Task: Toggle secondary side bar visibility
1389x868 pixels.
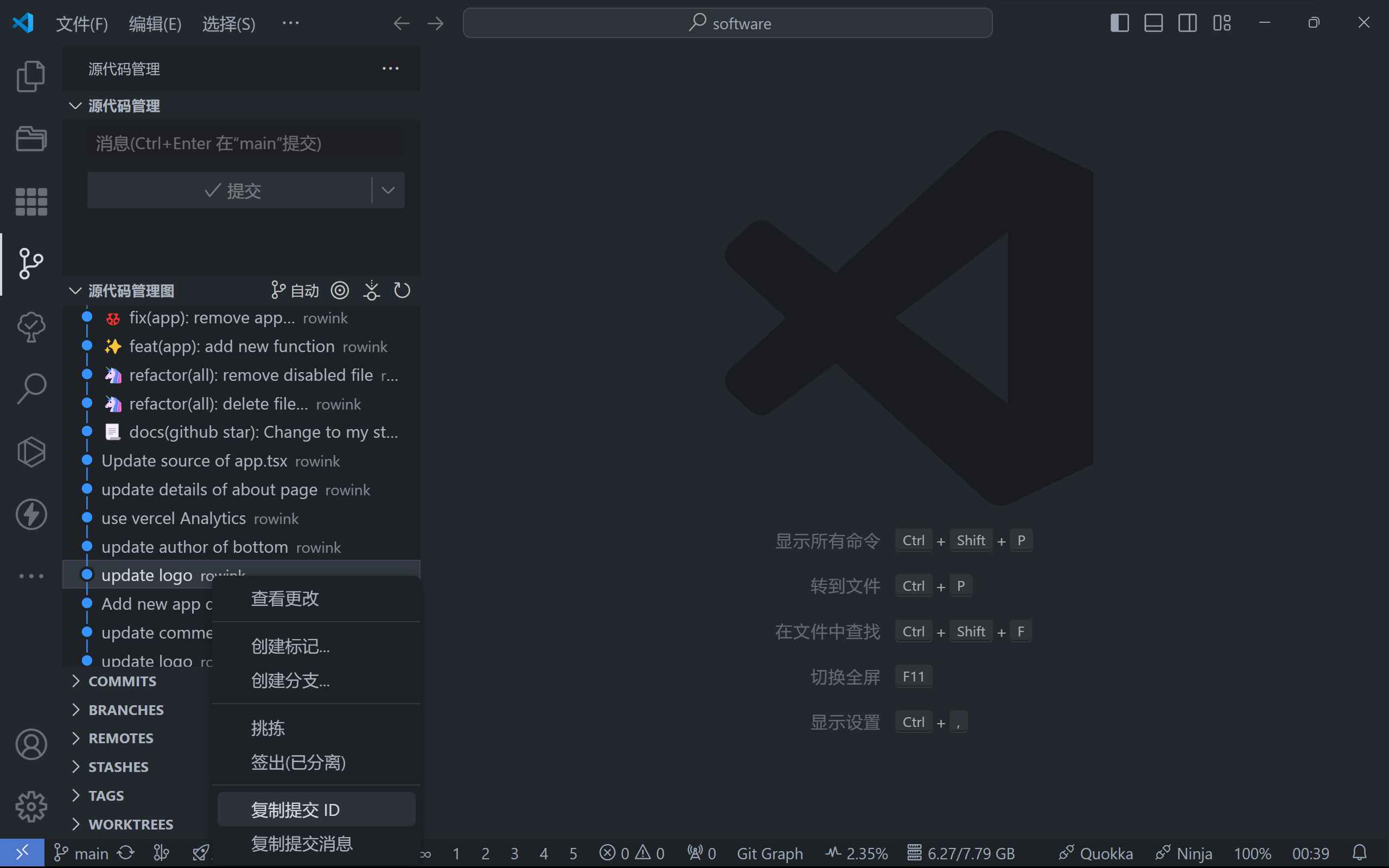Action: pyautogui.click(x=1187, y=23)
